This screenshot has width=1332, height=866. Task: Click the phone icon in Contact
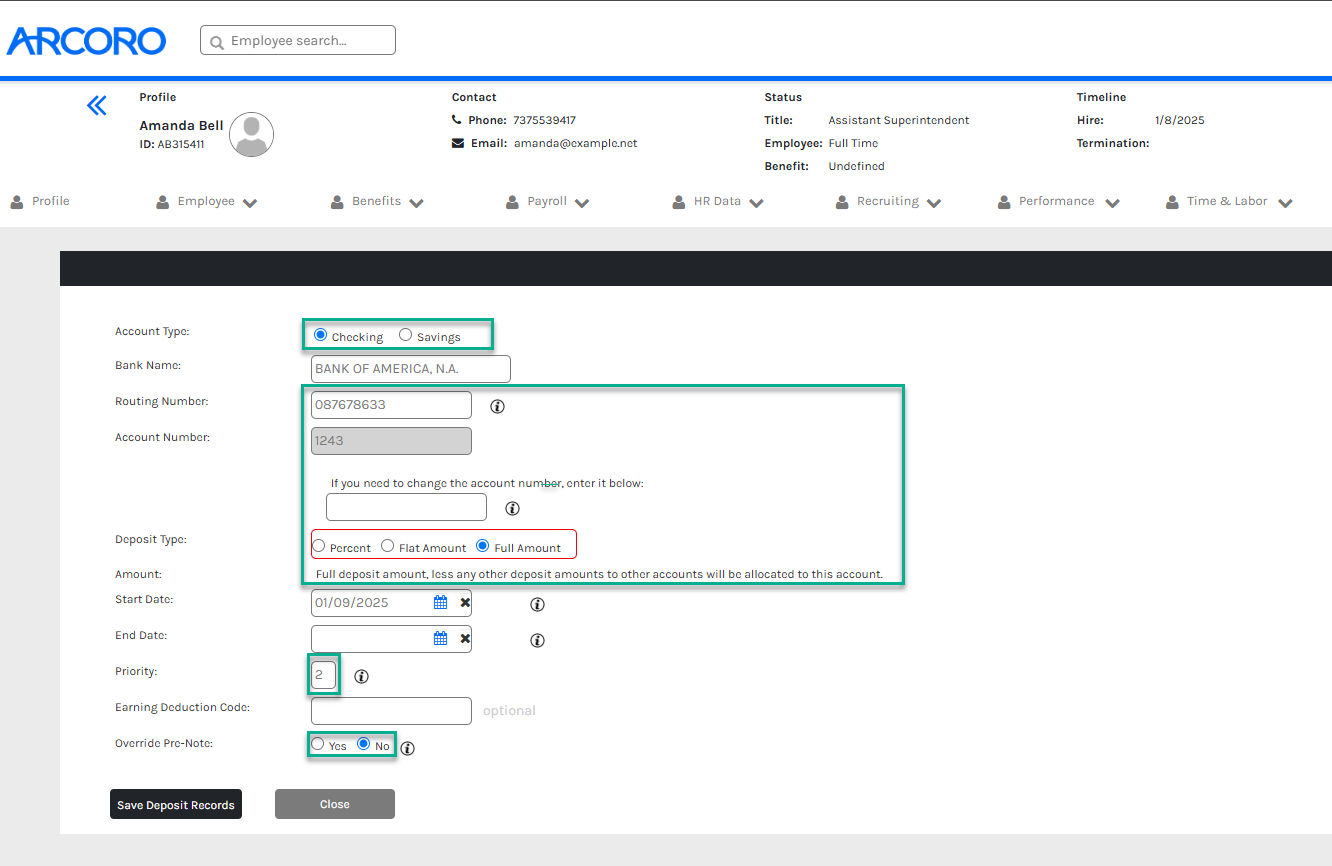[457, 120]
